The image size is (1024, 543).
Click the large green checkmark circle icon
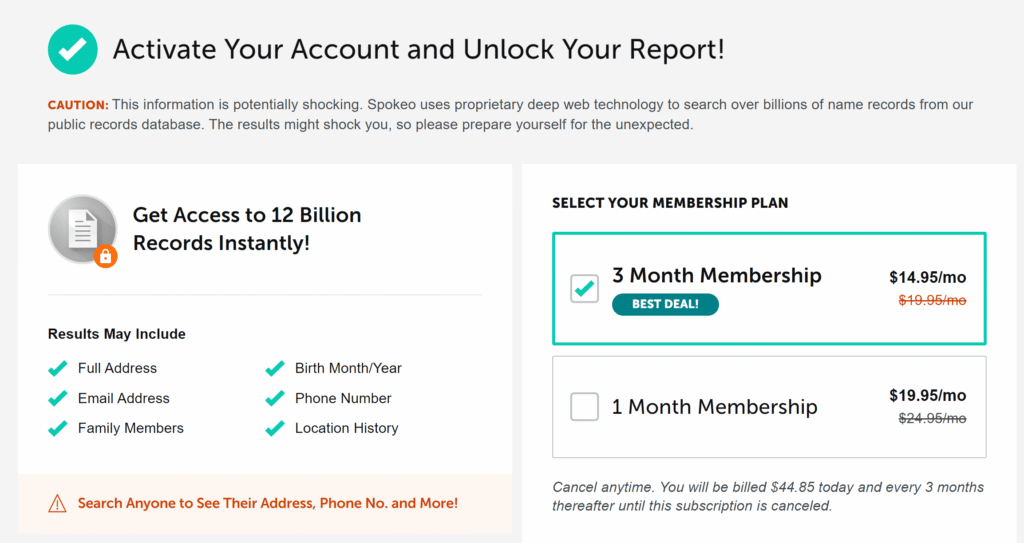(72, 50)
